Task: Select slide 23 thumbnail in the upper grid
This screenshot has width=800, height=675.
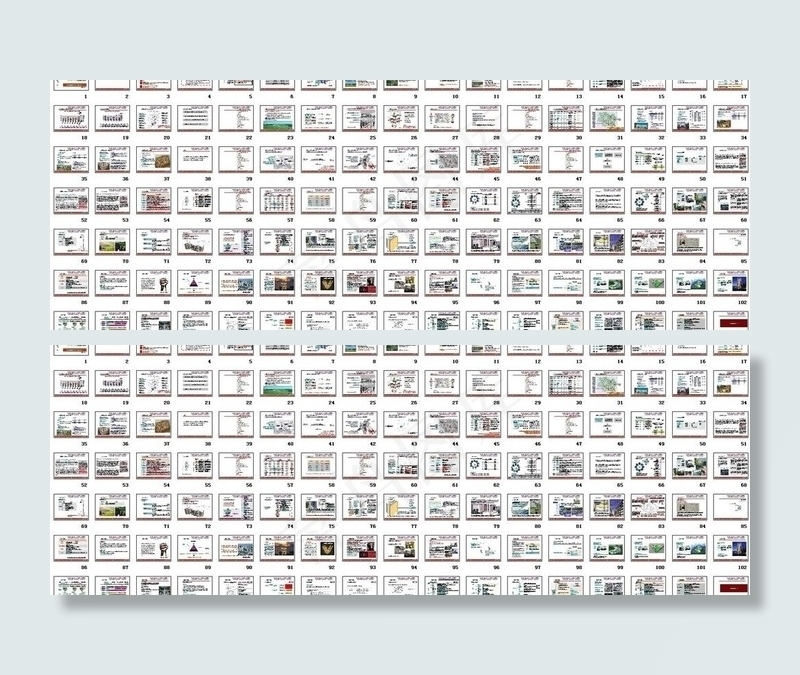Action: point(277,118)
